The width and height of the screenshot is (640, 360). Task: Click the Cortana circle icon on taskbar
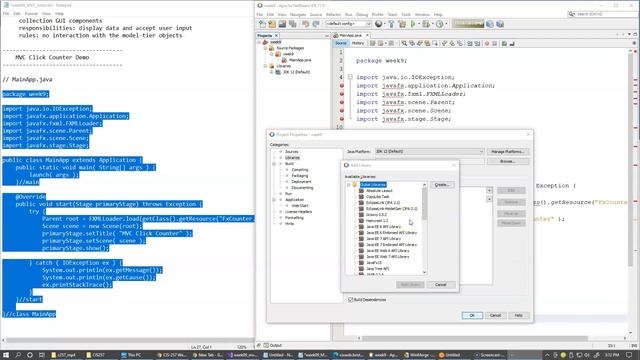click(x=30, y=355)
